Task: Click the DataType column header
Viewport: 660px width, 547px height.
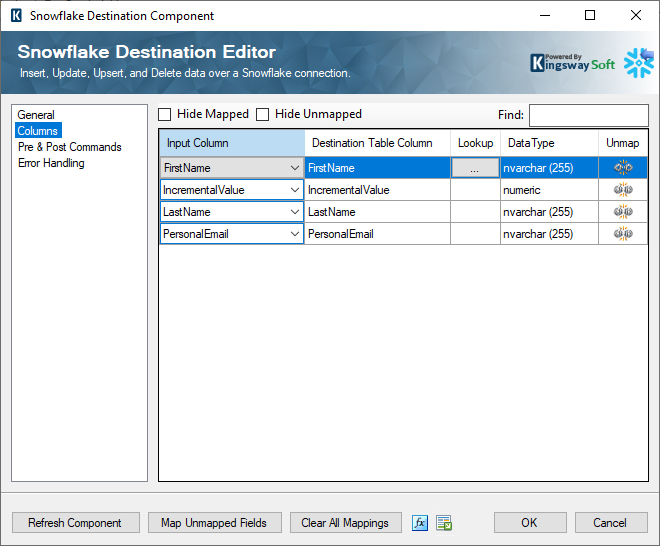Action: coord(549,143)
